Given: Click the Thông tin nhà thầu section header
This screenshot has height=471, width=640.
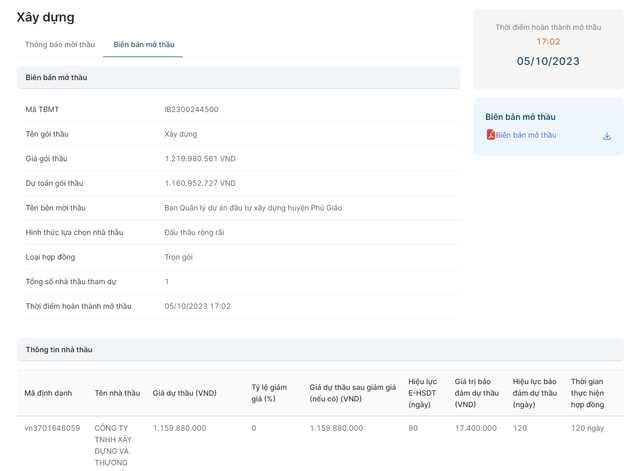Looking at the screenshot, I should coord(59,349).
